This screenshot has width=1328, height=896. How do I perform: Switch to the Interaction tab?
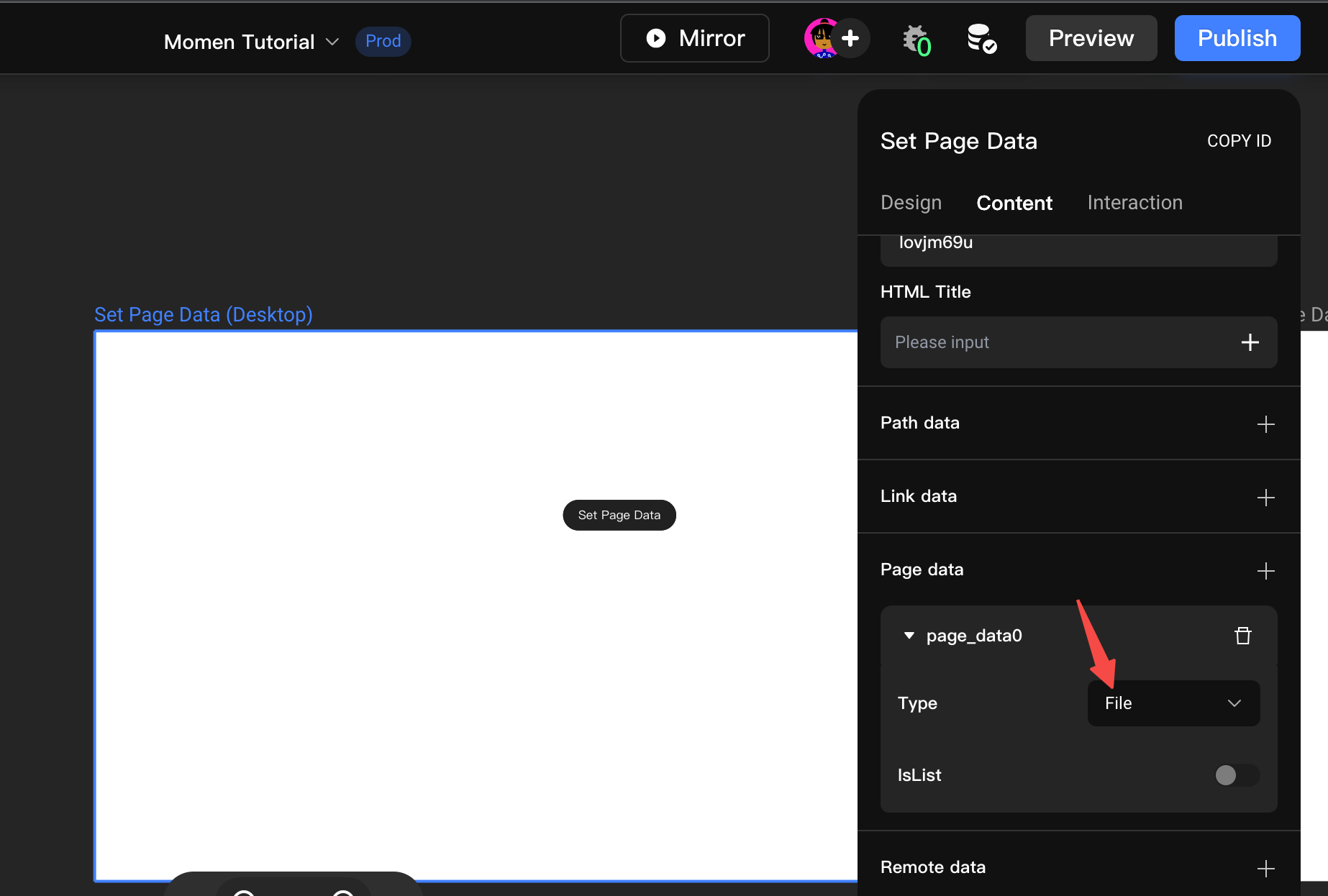point(1134,203)
